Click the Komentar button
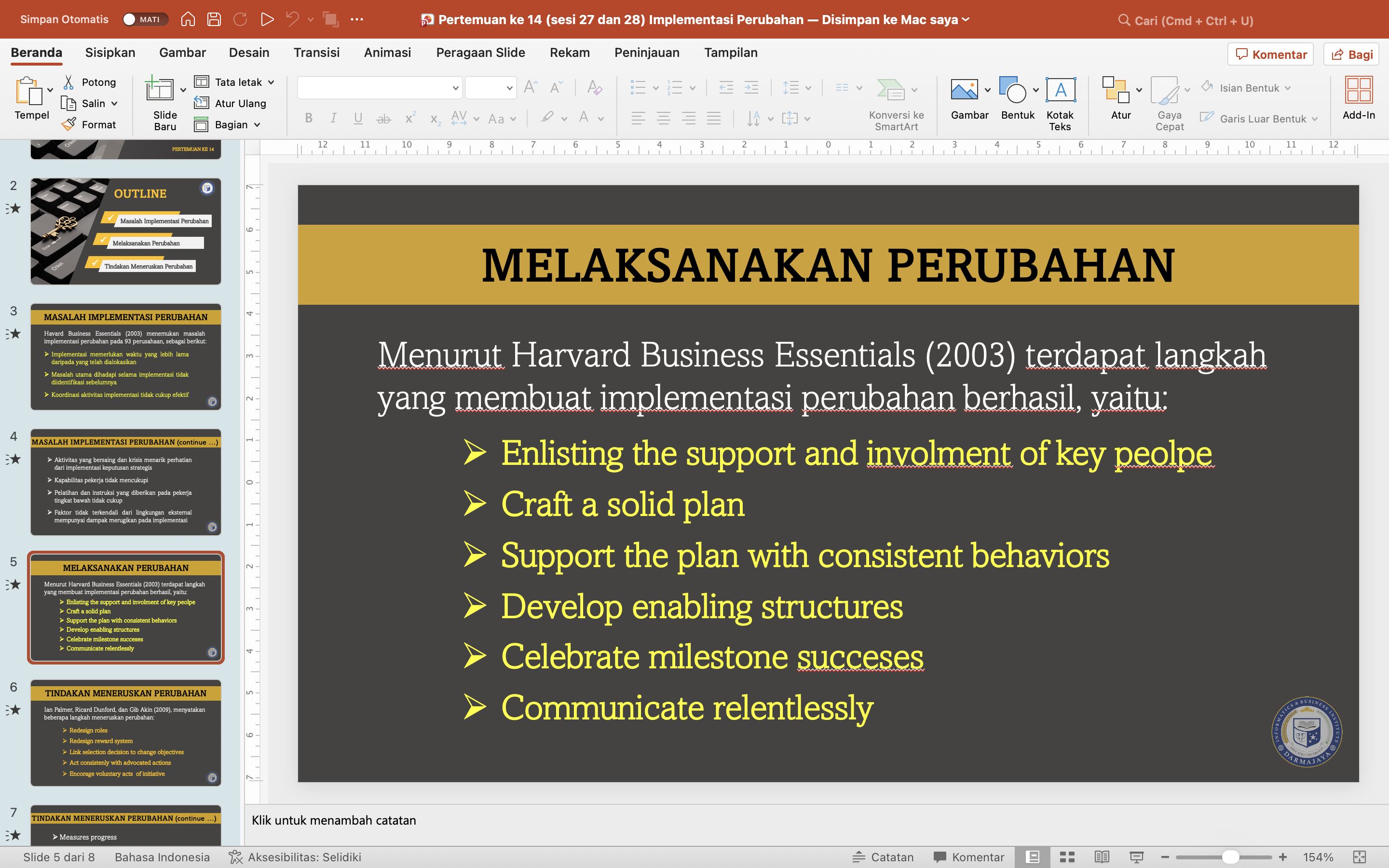 pyautogui.click(x=1271, y=54)
